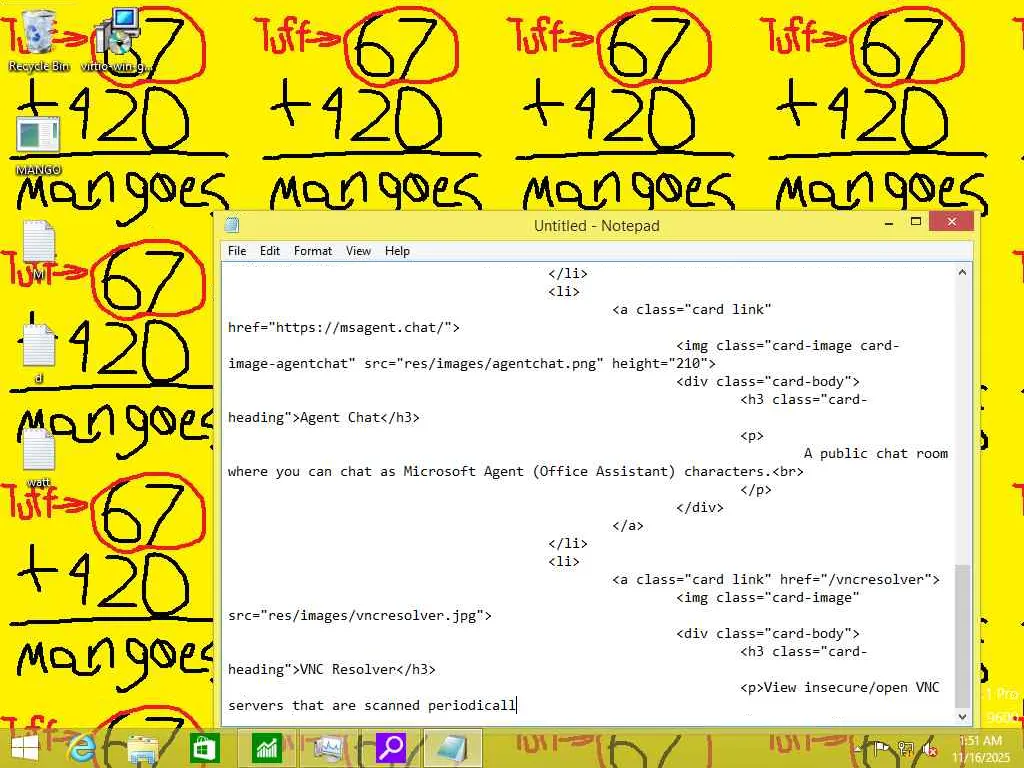Launch Internet Explorer from the taskbar
This screenshot has height=768, width=1024.
tap(82, 748)
